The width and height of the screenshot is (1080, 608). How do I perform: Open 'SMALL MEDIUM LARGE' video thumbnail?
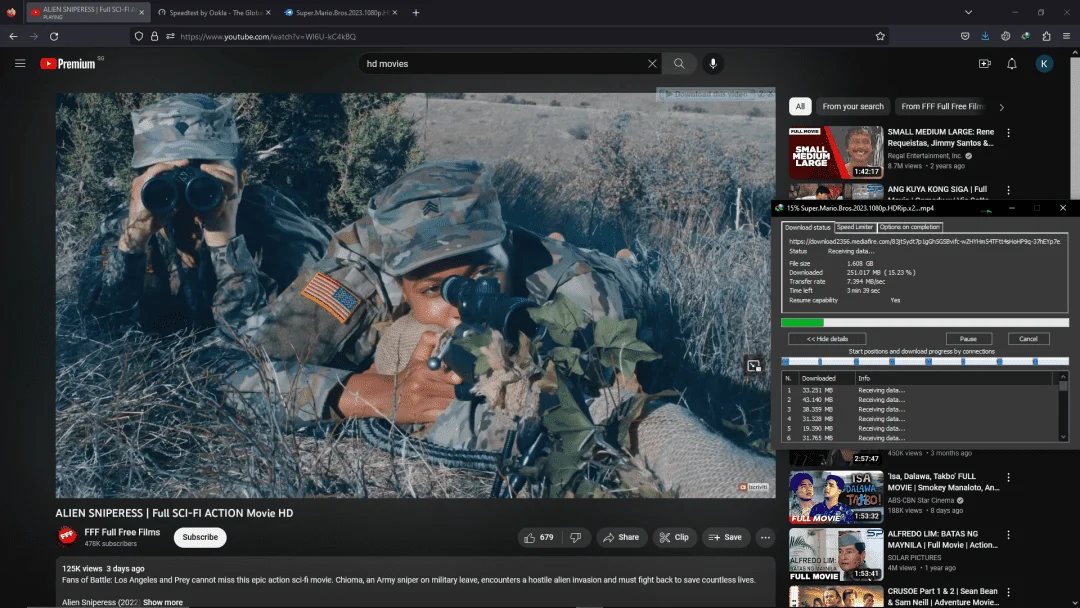[x=835, y=152]
